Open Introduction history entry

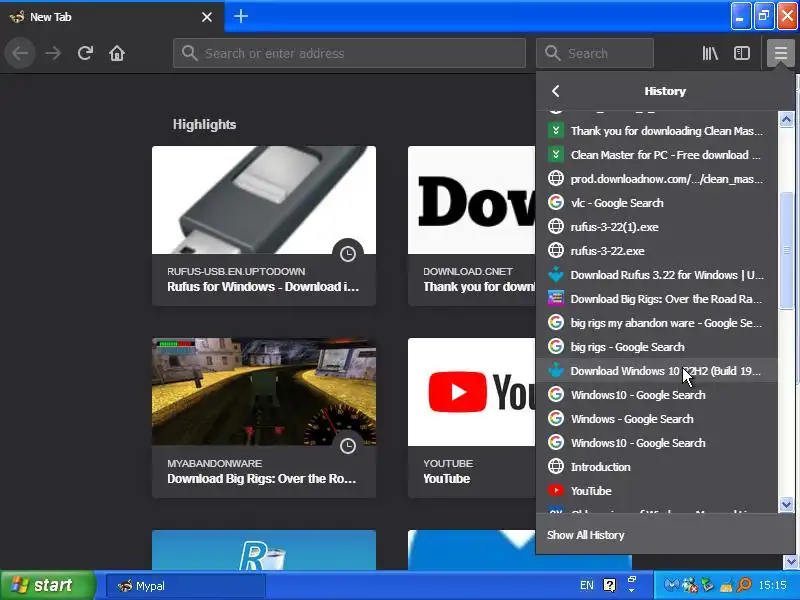tap(657, 467)
